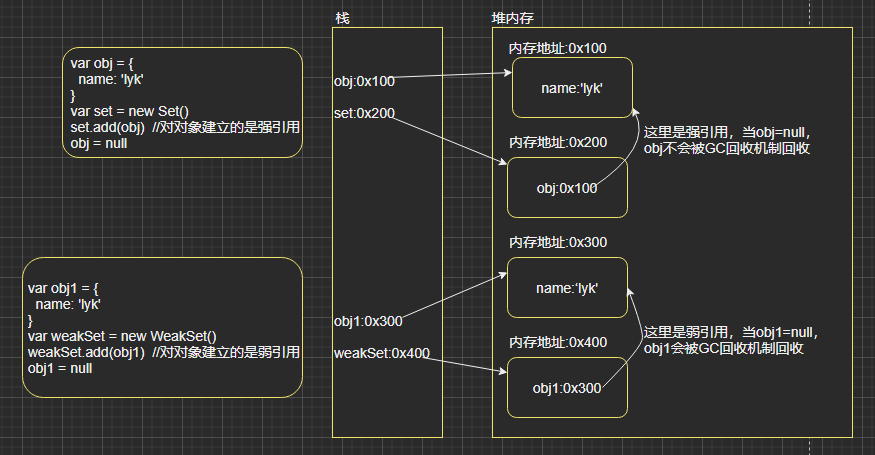The image size is (875, 455).
Task: Click the 'var obj = {' code line
Action: click(102, 63)
